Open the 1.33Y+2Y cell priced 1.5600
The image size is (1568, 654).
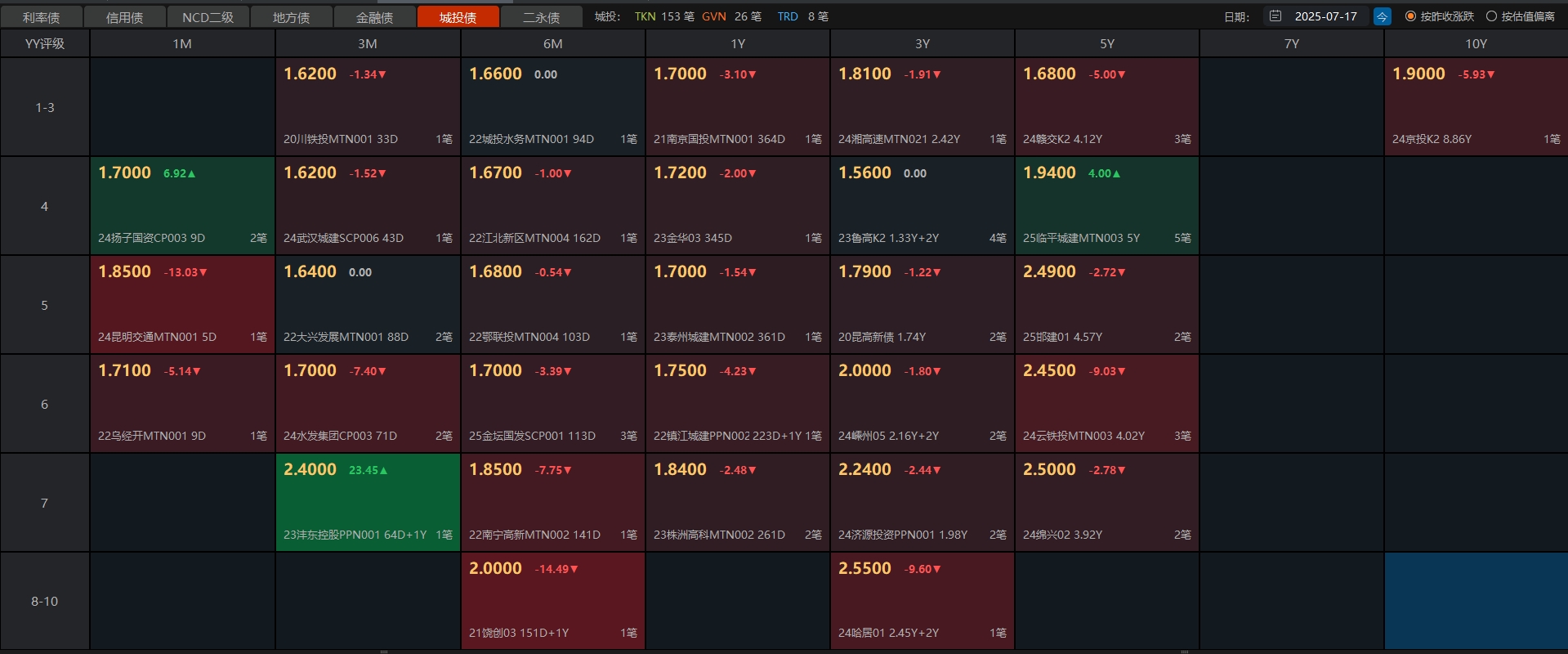click(x=922, y=206)
